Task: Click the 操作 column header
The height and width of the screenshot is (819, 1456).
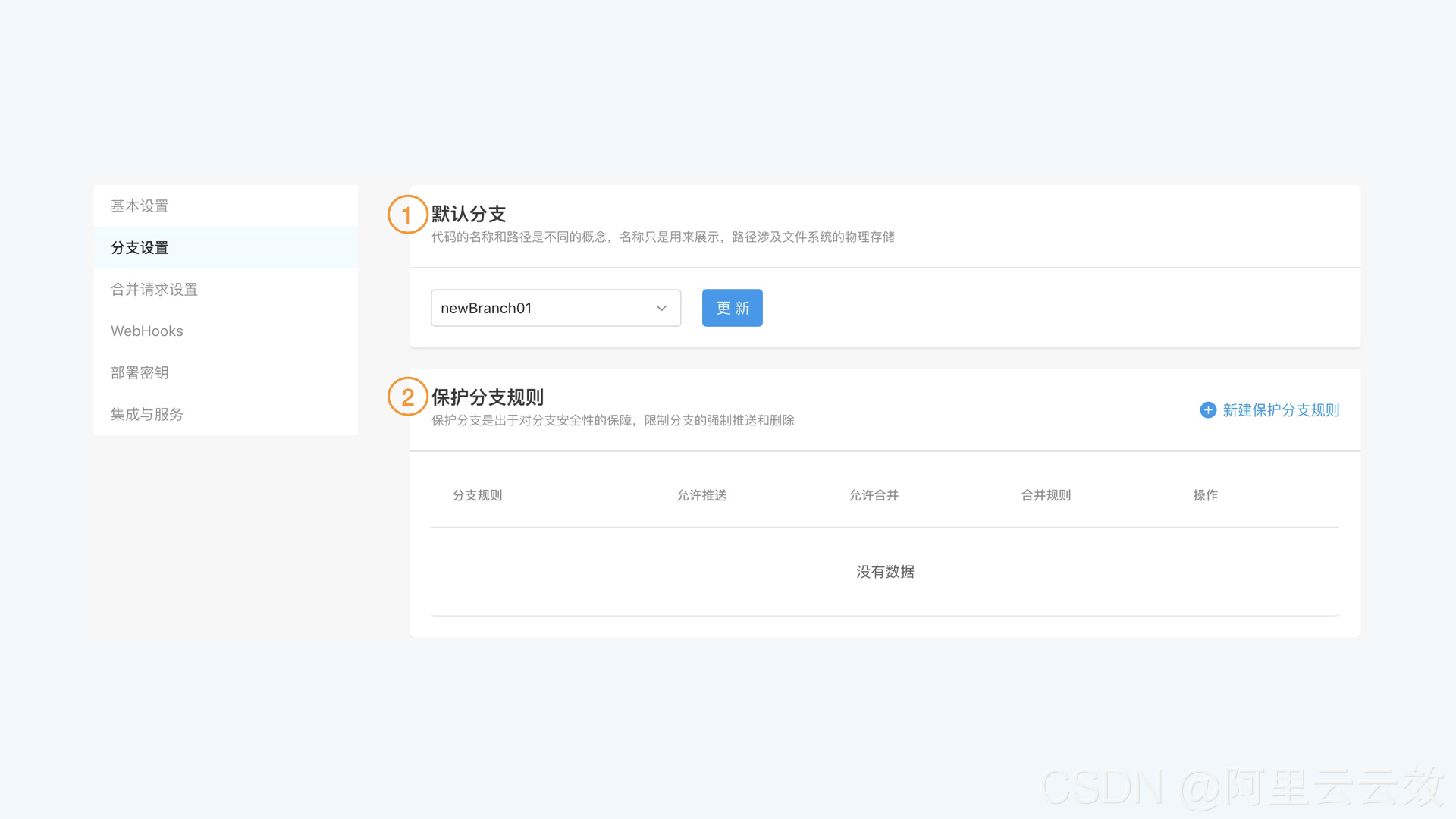Action: click(1205, 495)
